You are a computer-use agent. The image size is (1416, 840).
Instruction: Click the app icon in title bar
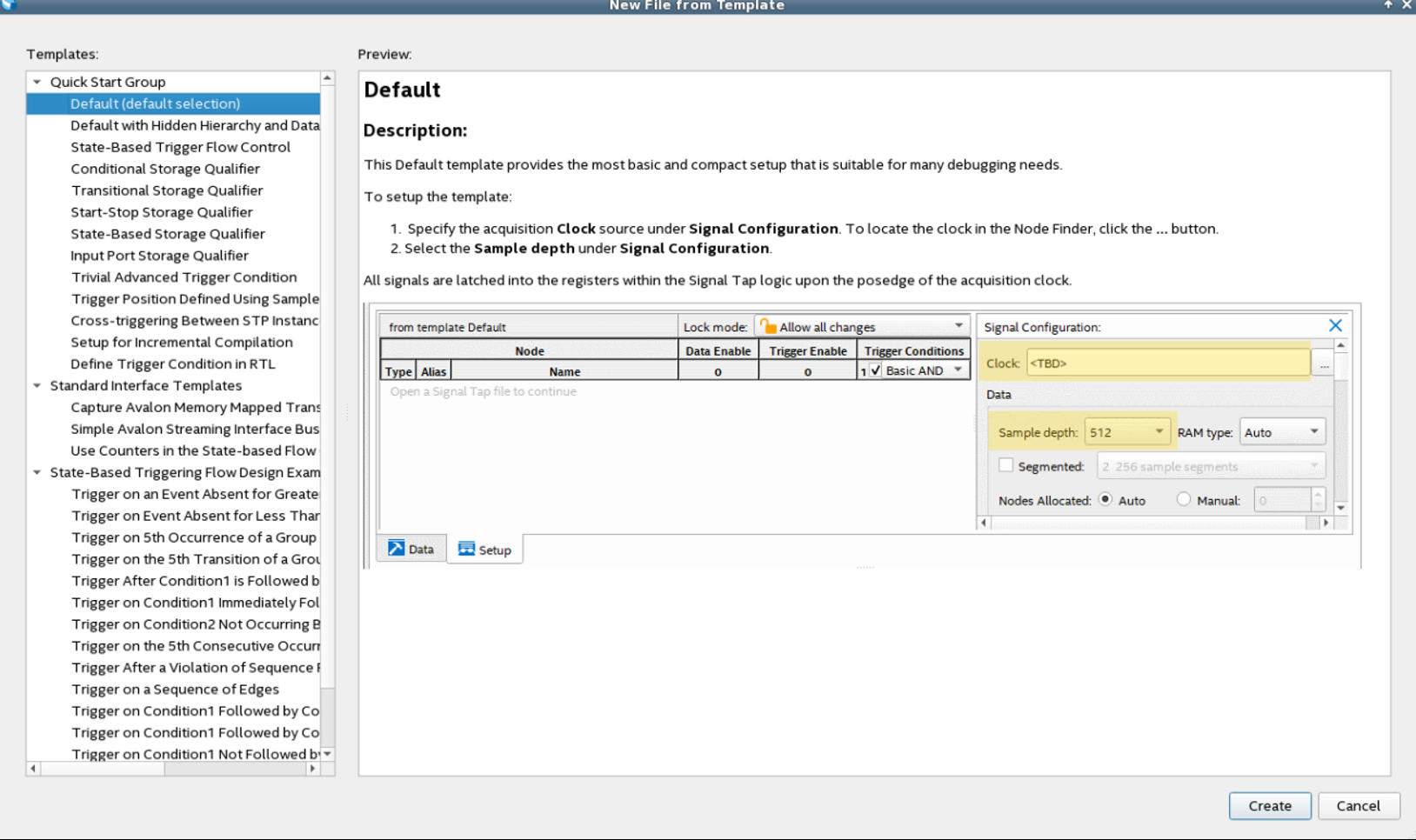[9, 5]
